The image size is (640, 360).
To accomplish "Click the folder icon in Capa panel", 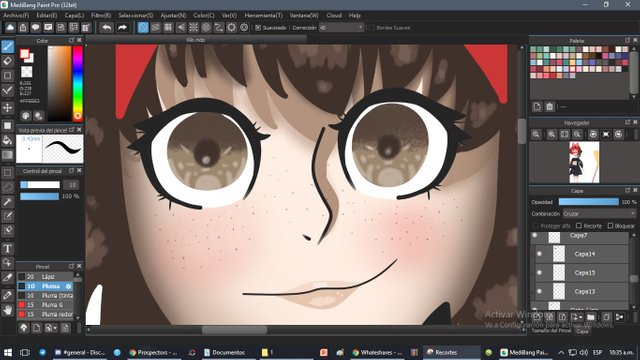I will pyautogui.click(x=591, y=317).
